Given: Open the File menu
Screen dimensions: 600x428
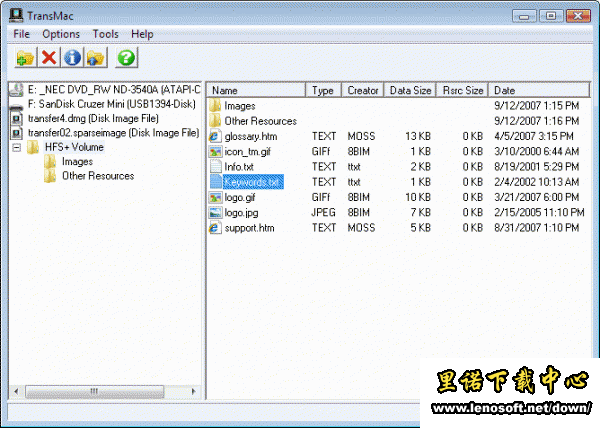Looking at the screenshot, I should pos(21,34).
